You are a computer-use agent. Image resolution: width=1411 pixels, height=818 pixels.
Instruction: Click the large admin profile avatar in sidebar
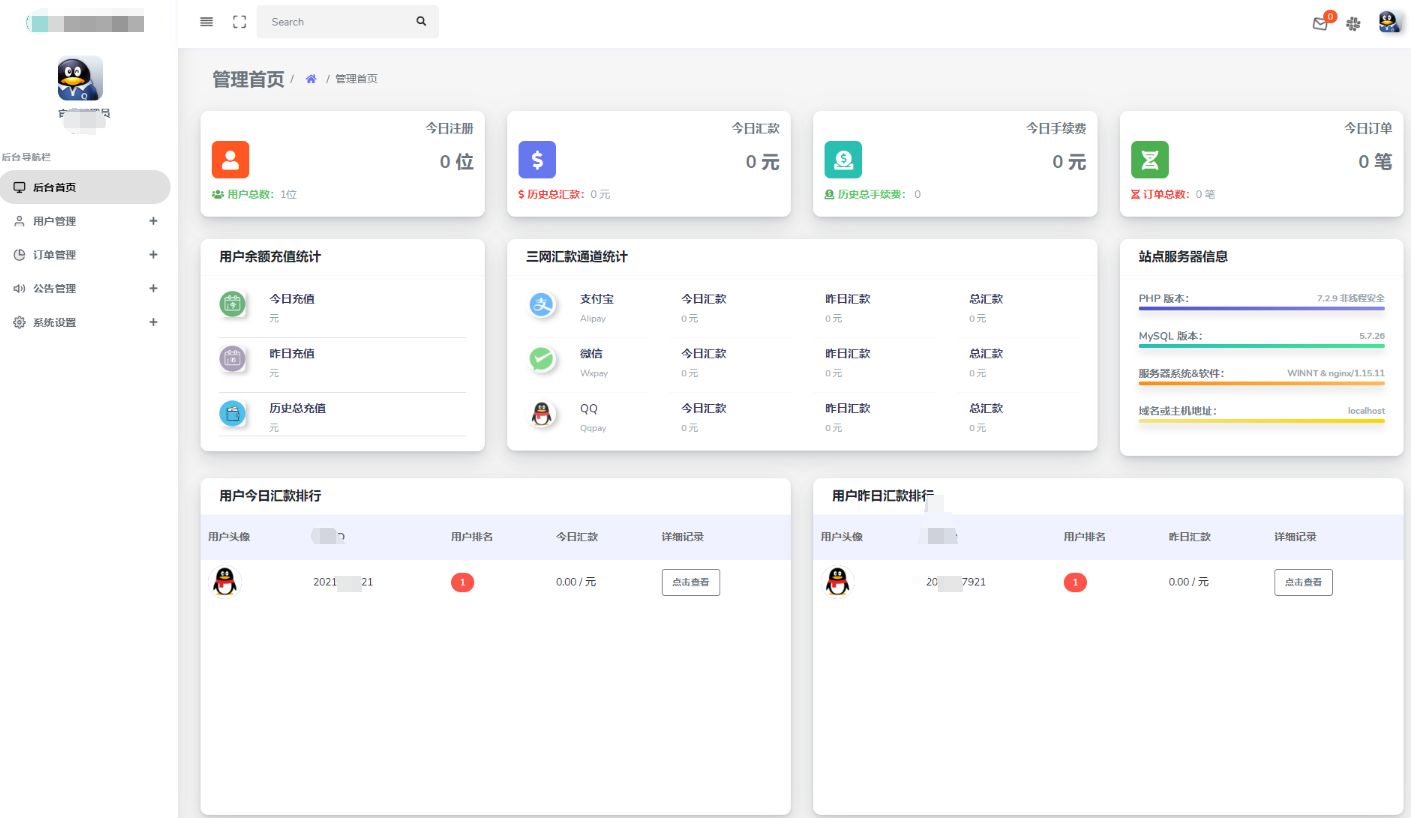pyautogui.click(x=80, y=78)
